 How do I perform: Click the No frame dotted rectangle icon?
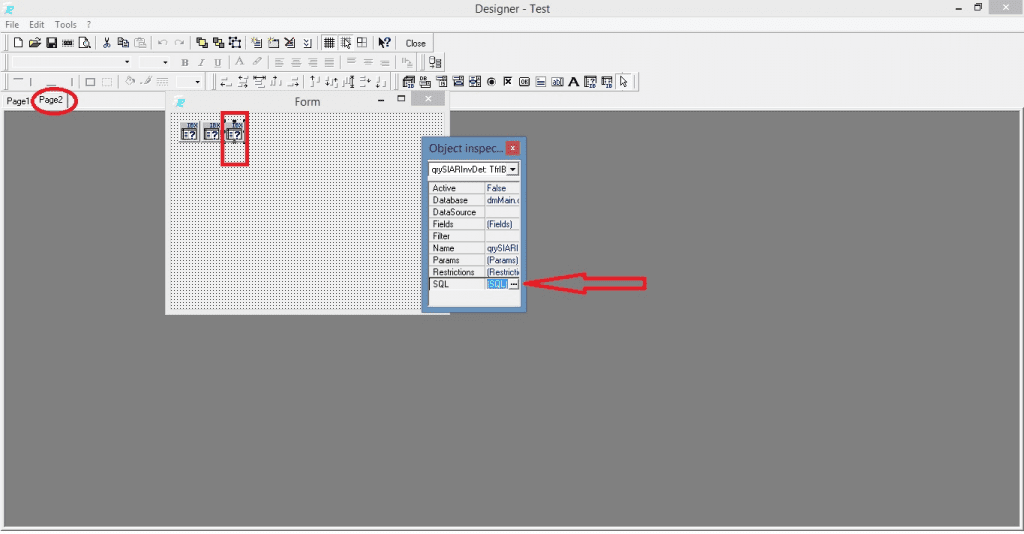tap(106, 82)
